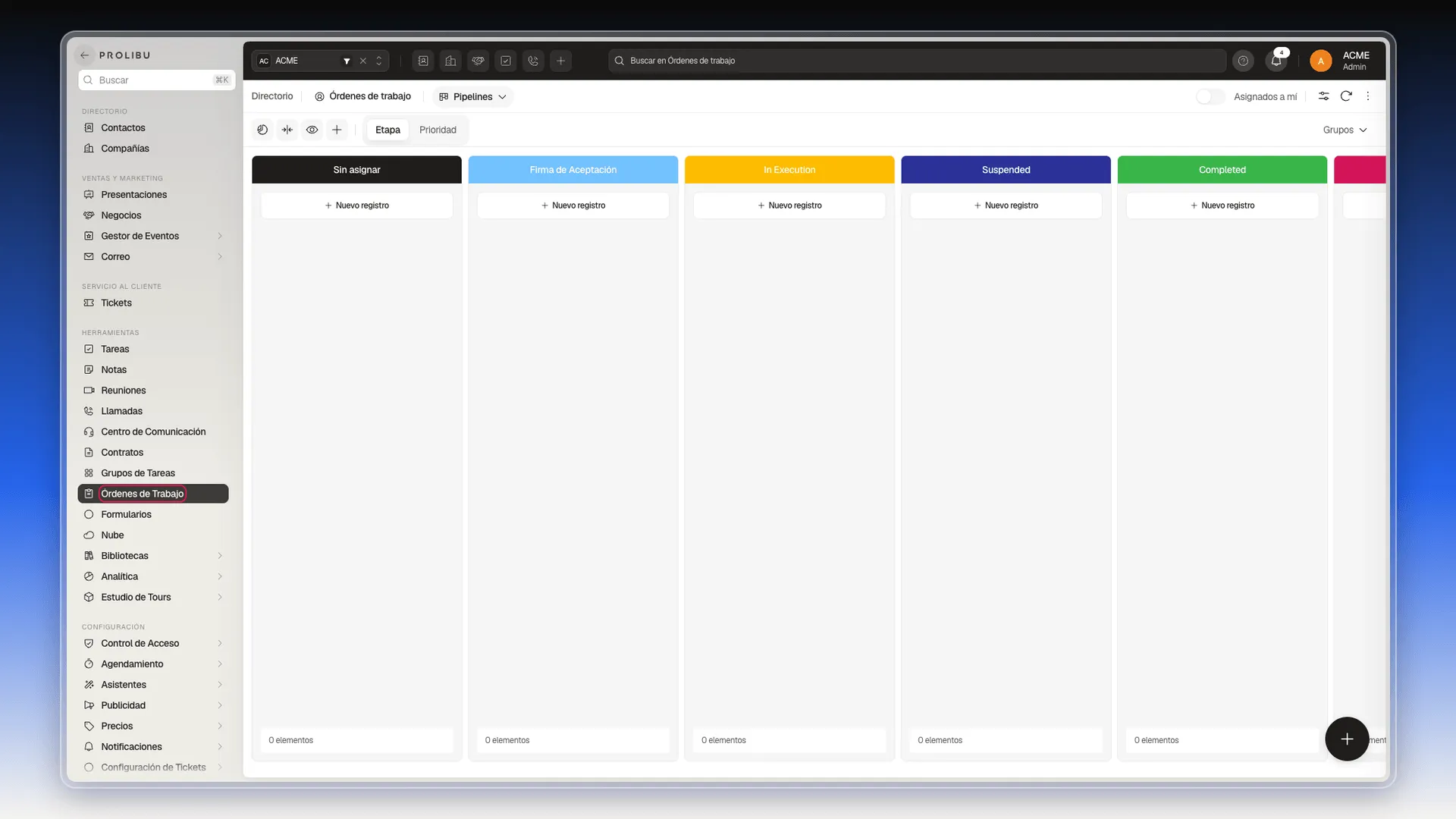Click the floating round plus button
This screenshot has height=819, width=1456.
point(1347,739)
